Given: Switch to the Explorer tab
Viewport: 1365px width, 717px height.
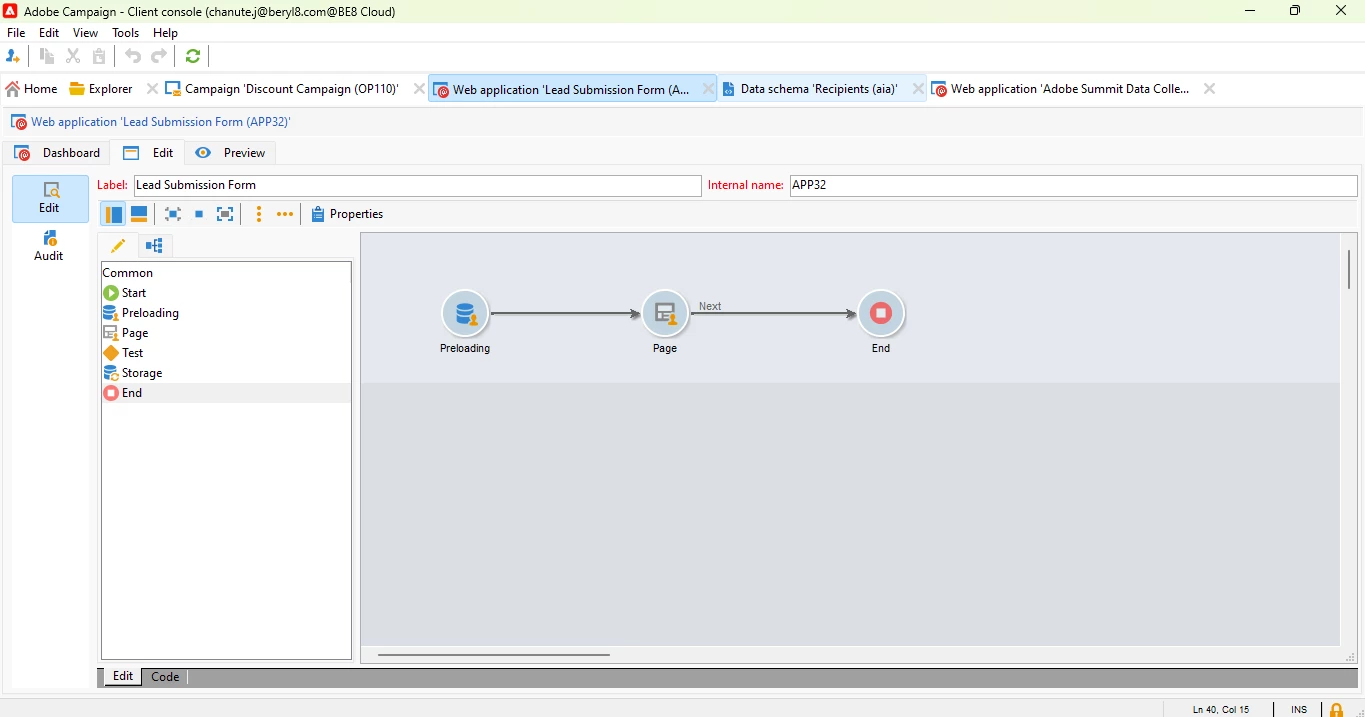Looking at the screenshot, I should click(x=101, y=89).
